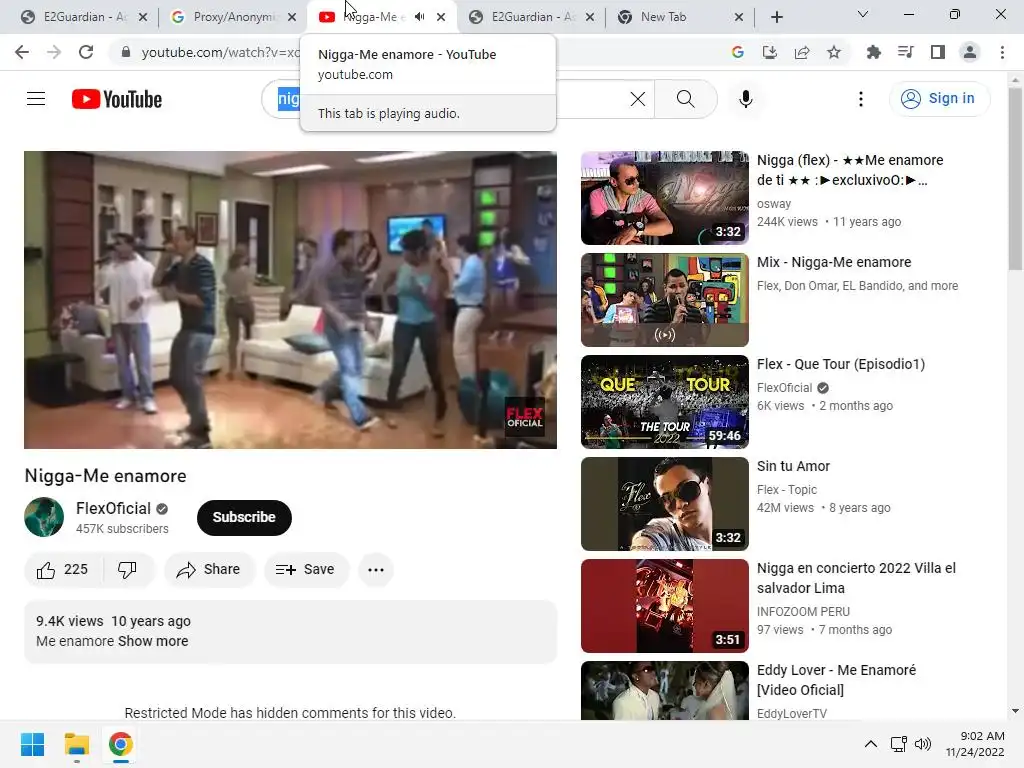1024x768 pixels.
Task: Go to the YouTube home logo
Action: point(117,99)
